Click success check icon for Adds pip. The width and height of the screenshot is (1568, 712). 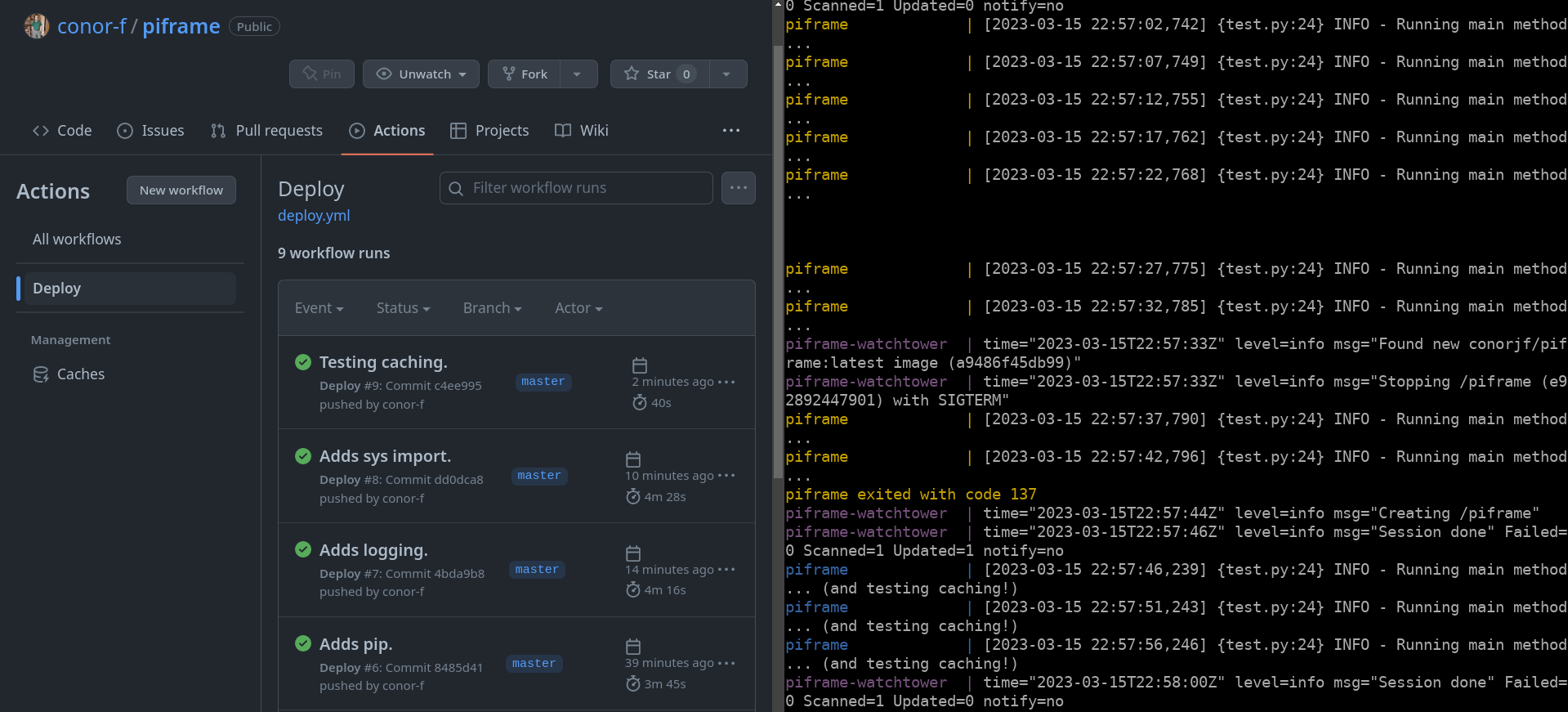[303, 643]
